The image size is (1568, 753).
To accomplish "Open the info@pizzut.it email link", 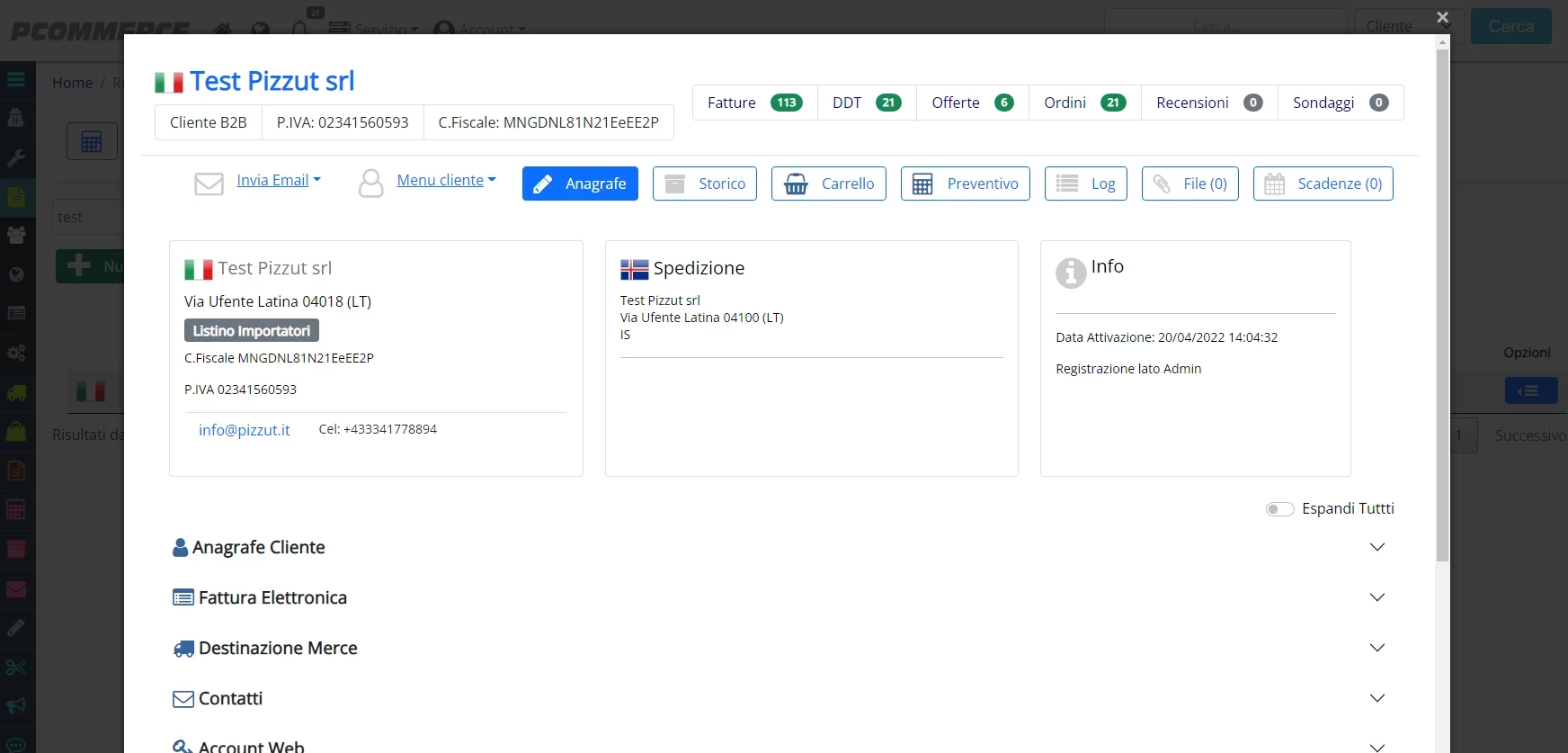I will [x=244, y=430].
